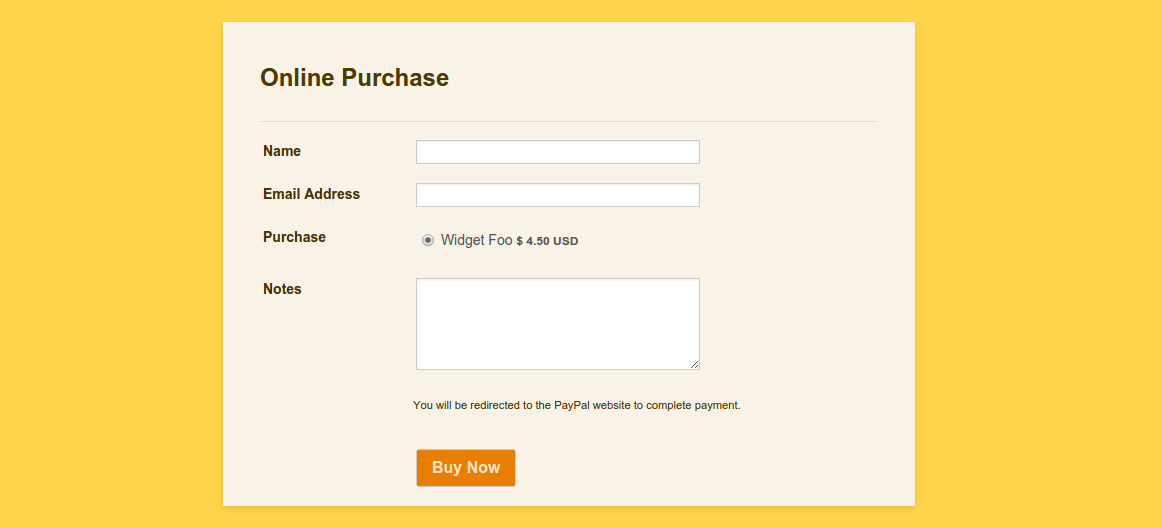Submit the form with Buy Now

[465, 468]
